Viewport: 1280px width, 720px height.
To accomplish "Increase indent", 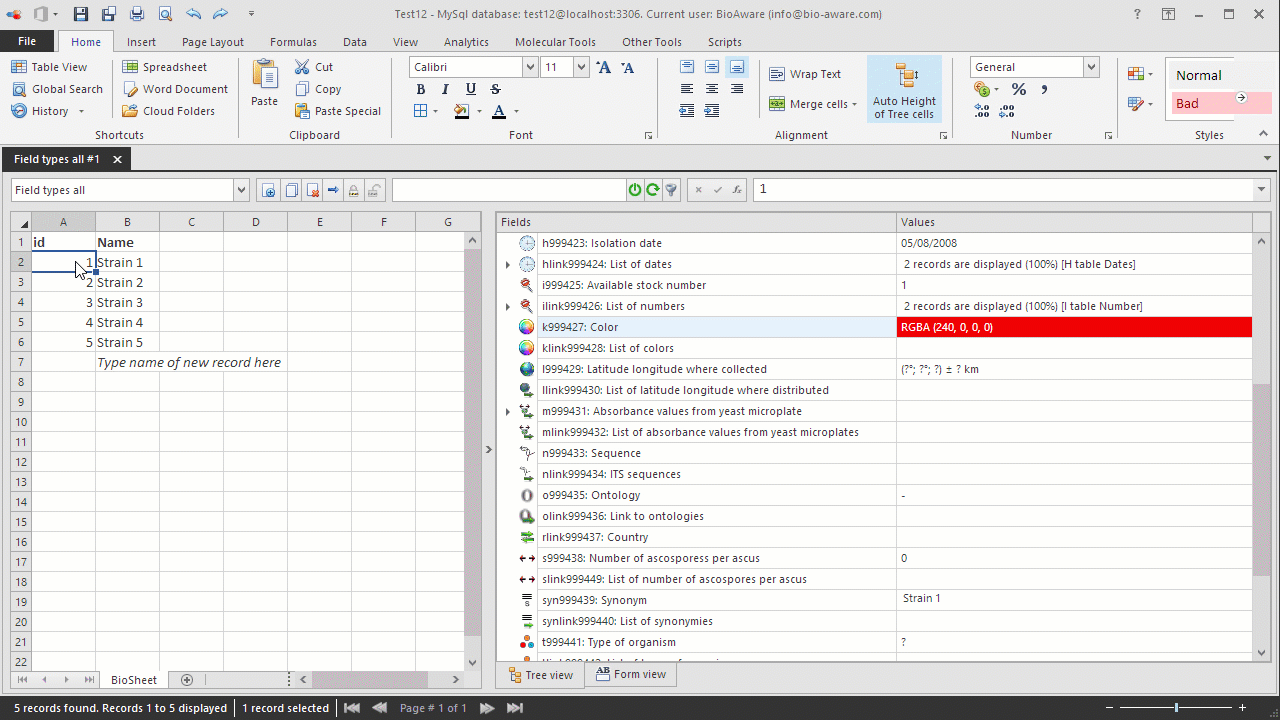I will 712,111.
